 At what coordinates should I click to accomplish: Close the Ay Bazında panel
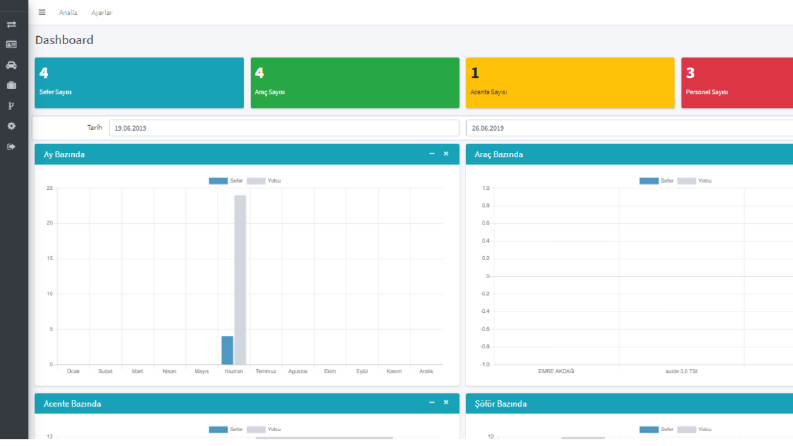point(446,154)
